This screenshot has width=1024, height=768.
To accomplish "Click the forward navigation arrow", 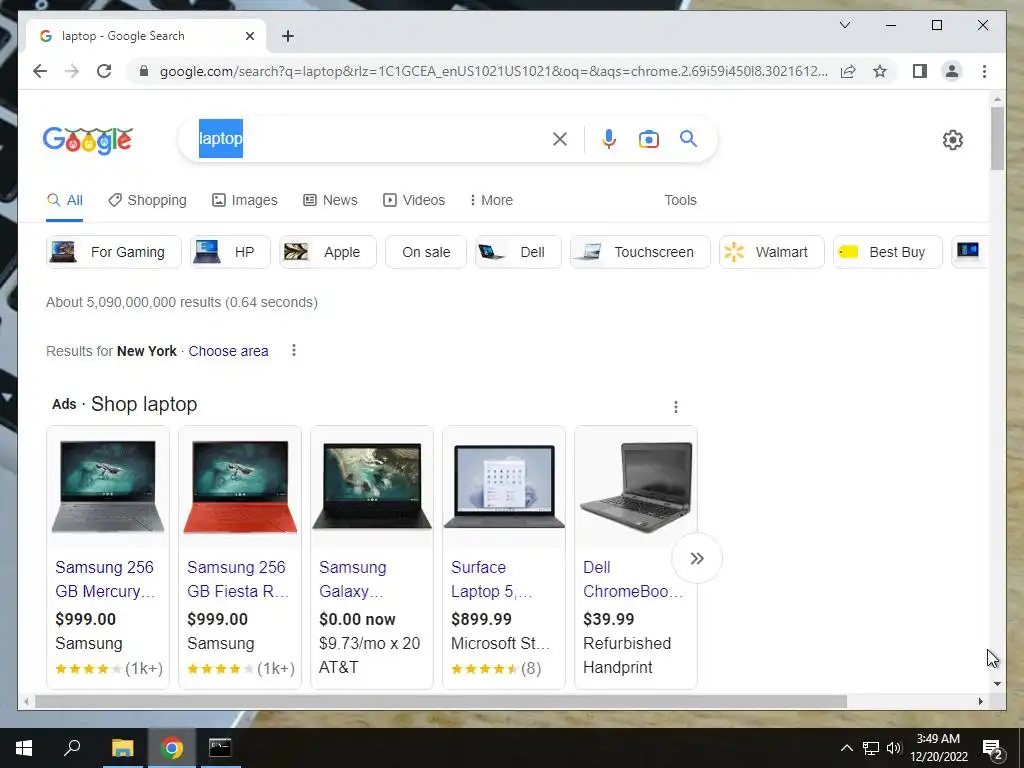I will [x=72, y=71].
